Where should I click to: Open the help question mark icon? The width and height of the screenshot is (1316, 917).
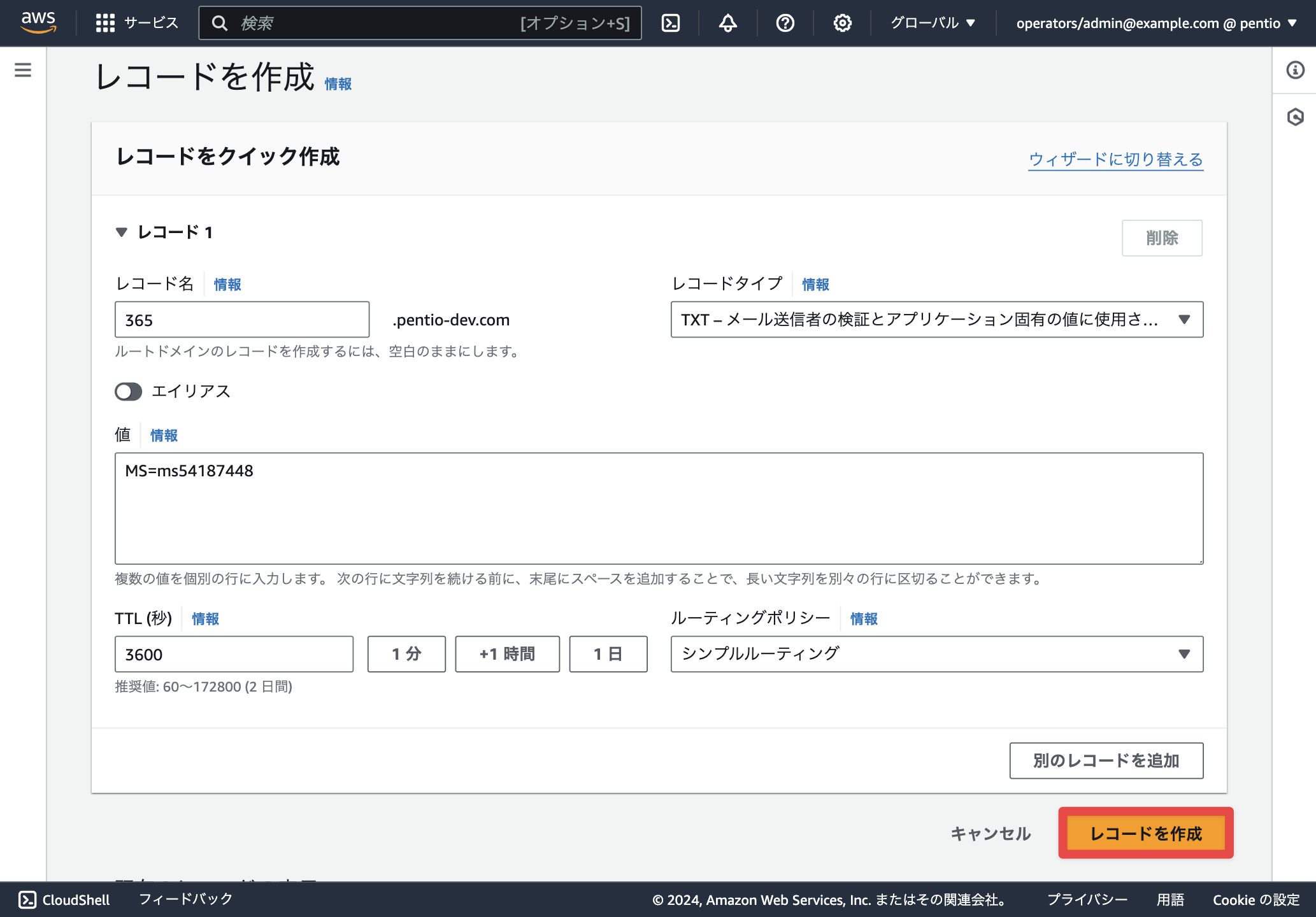785,23
